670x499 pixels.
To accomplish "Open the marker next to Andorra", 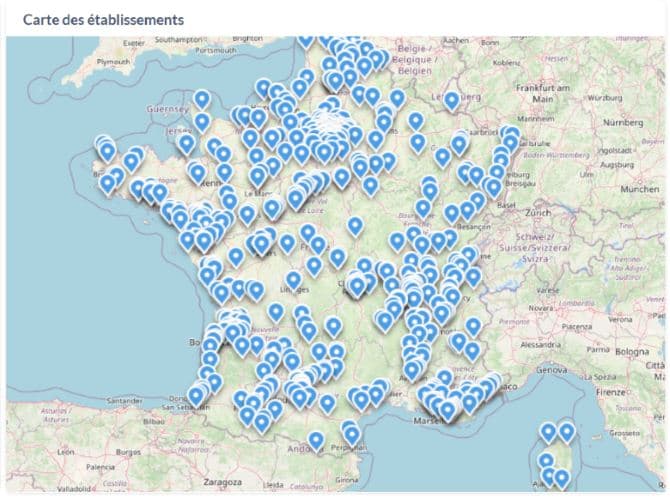I will point(316,440).
